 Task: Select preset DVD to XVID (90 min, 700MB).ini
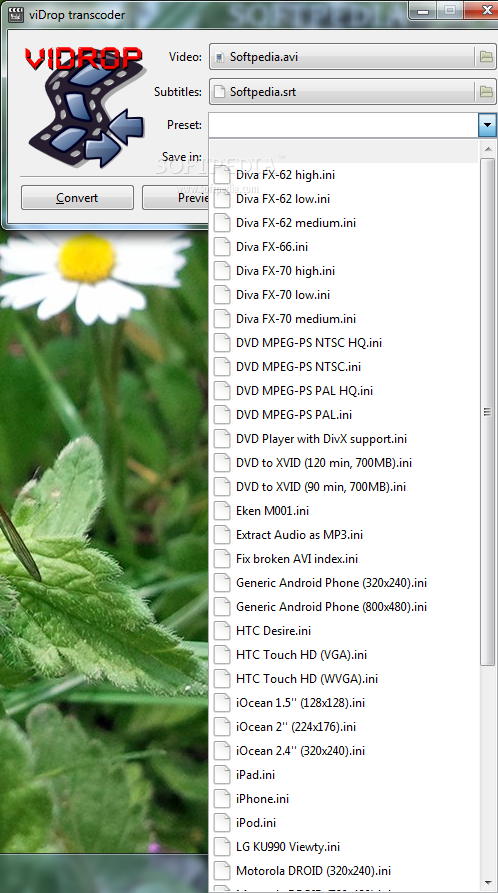[x=344, y=487]
